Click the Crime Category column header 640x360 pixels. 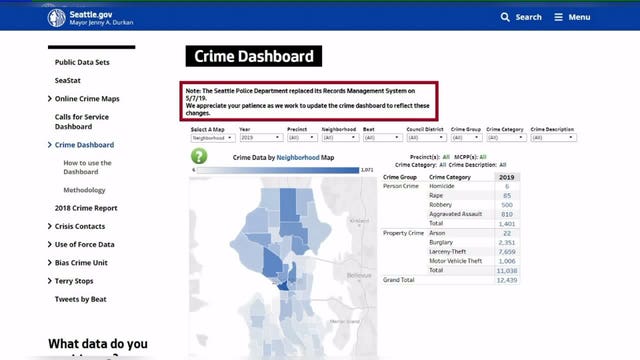450,177
